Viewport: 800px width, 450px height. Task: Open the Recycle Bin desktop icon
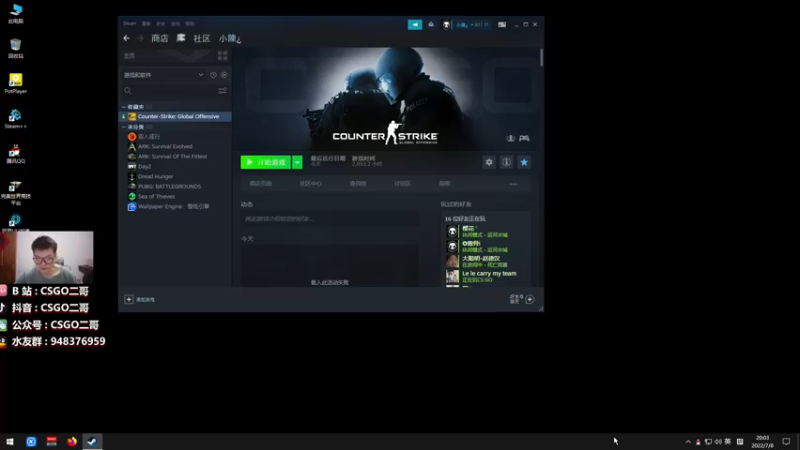coord(15,48)
